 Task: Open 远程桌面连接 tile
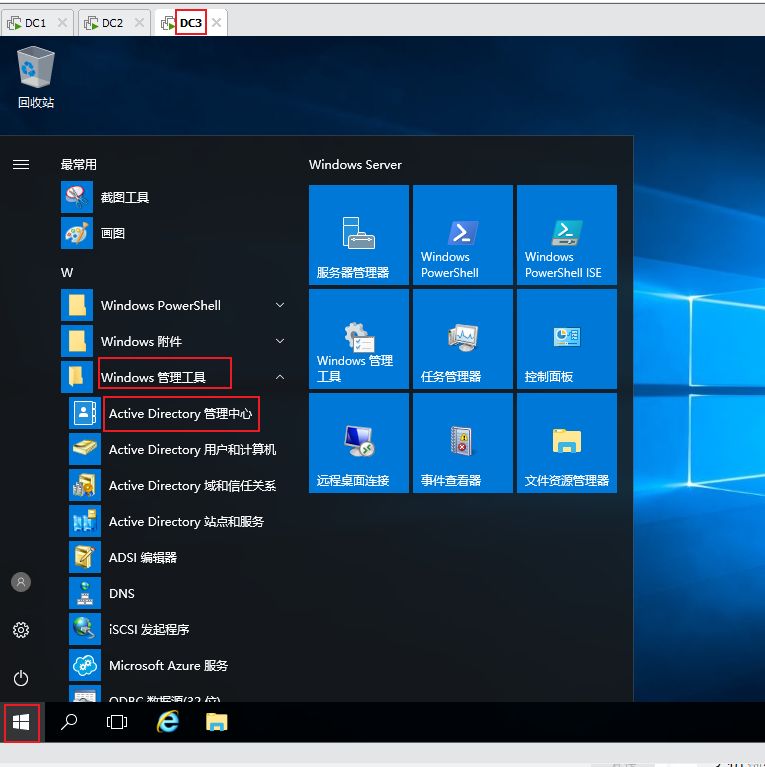(x=359, y=443)
